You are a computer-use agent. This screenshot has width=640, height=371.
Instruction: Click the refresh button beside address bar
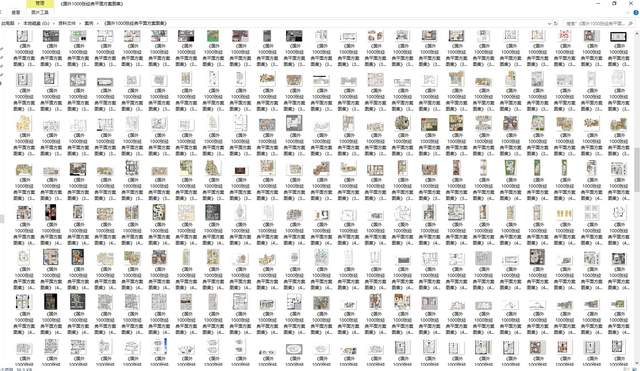(556, 24)
